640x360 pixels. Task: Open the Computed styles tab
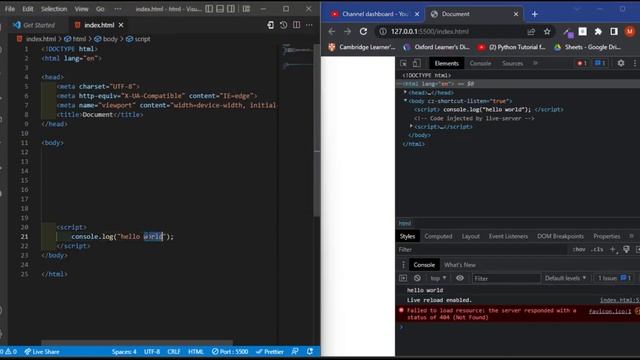[x=438, y=236]
